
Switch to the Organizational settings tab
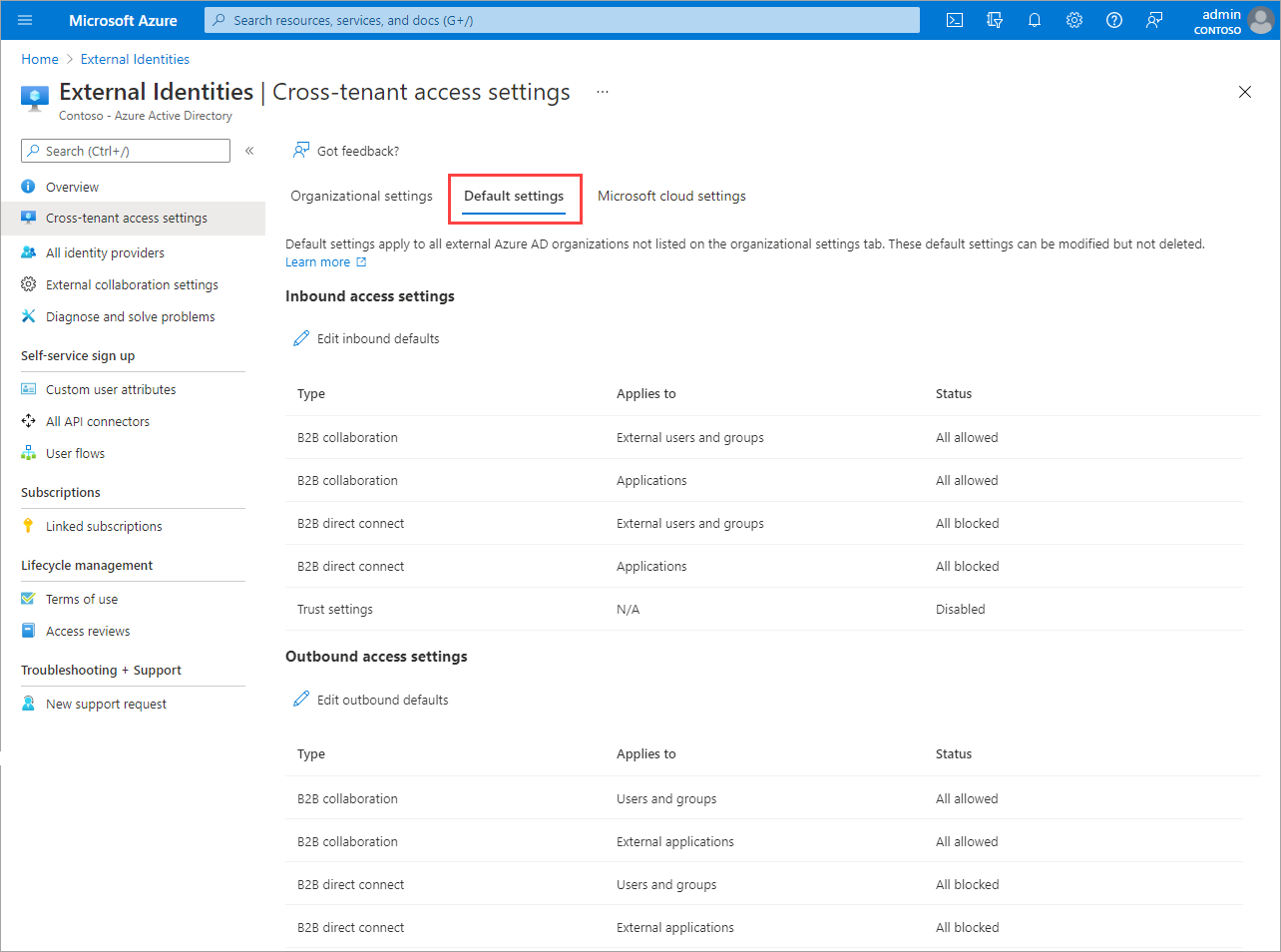[x=361, y=197]
